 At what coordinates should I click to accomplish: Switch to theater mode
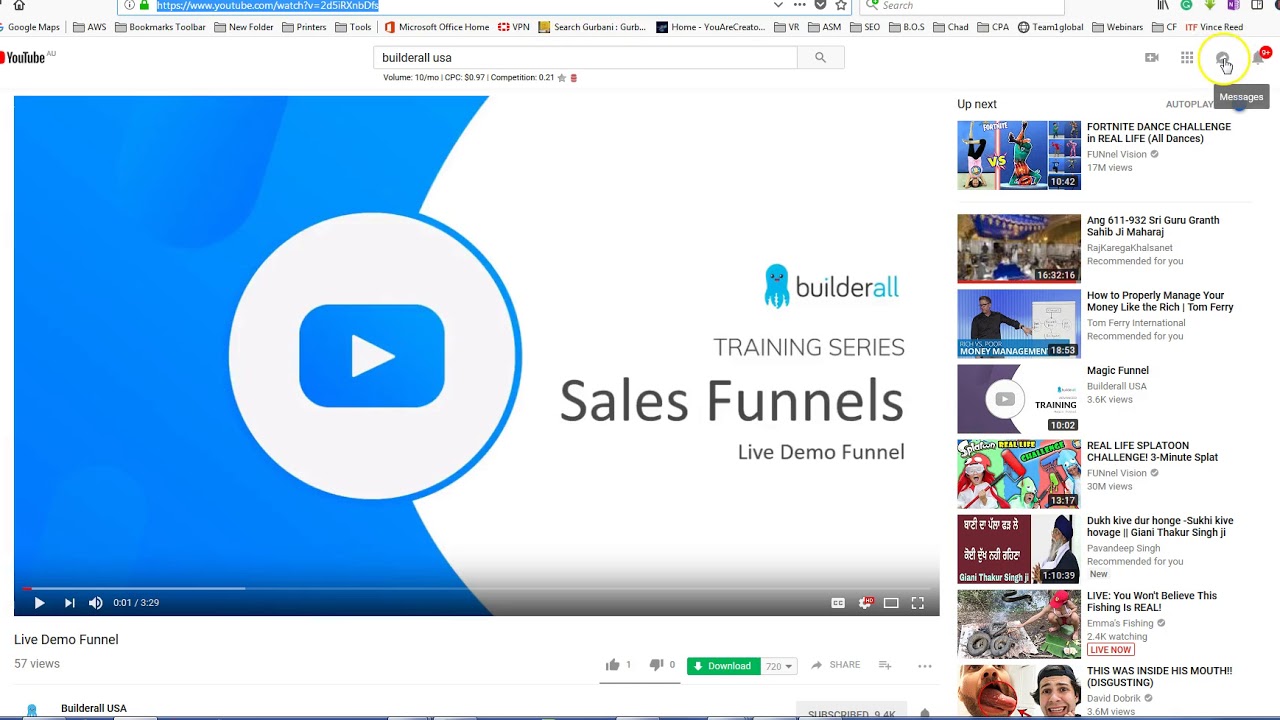891,603
